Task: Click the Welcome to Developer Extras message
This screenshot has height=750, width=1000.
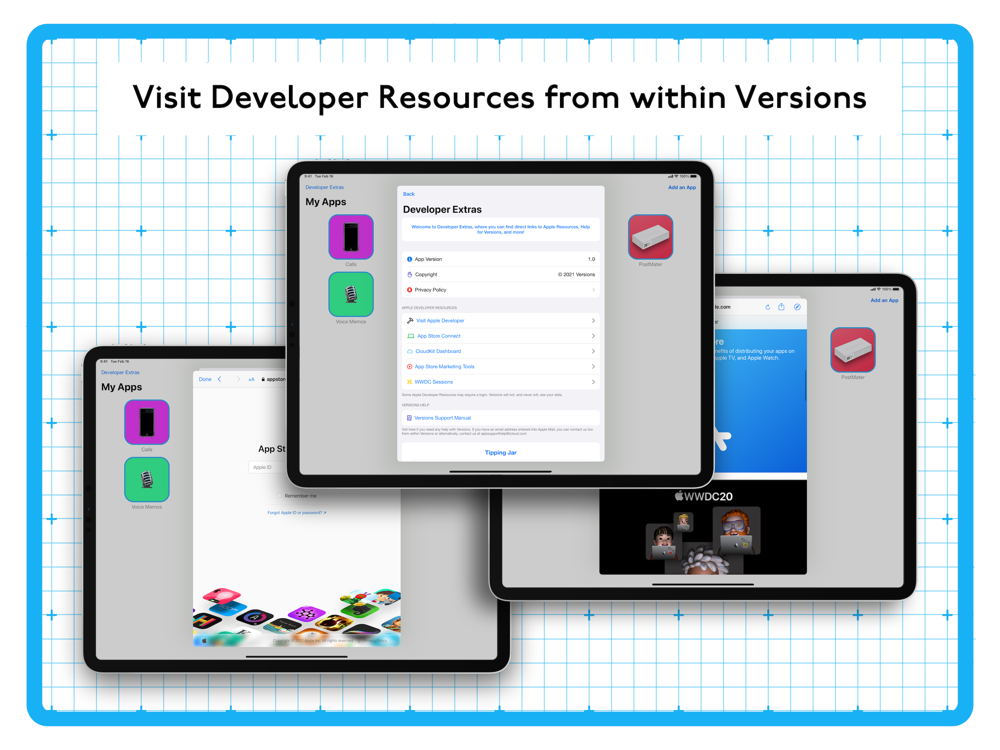Action: (x=501, y=230)
